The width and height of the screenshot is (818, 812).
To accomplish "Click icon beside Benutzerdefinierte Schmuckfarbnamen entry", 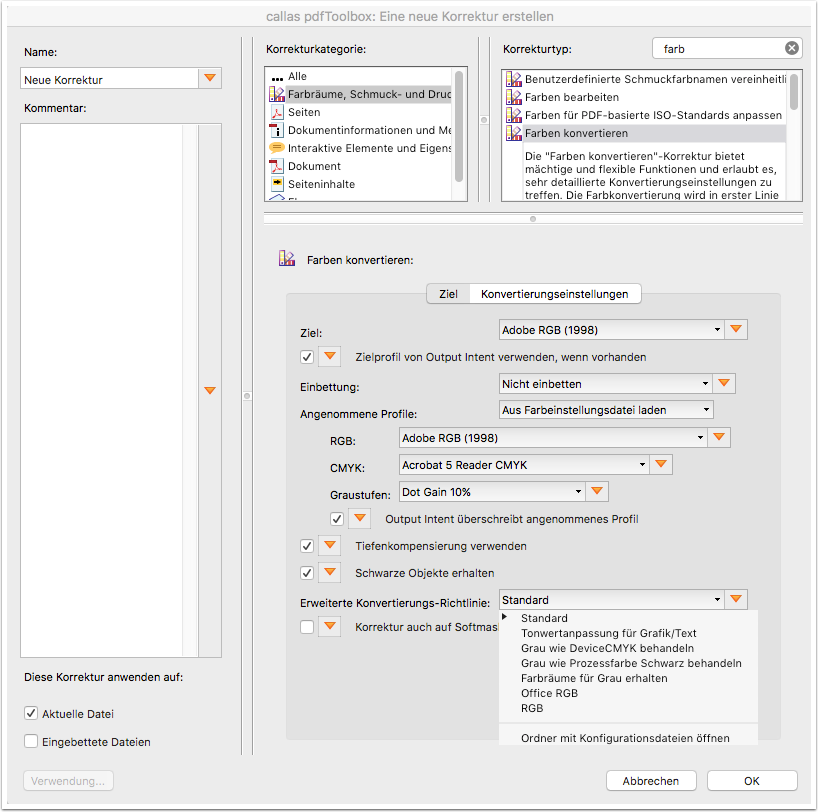I will (x=514, y=79).
